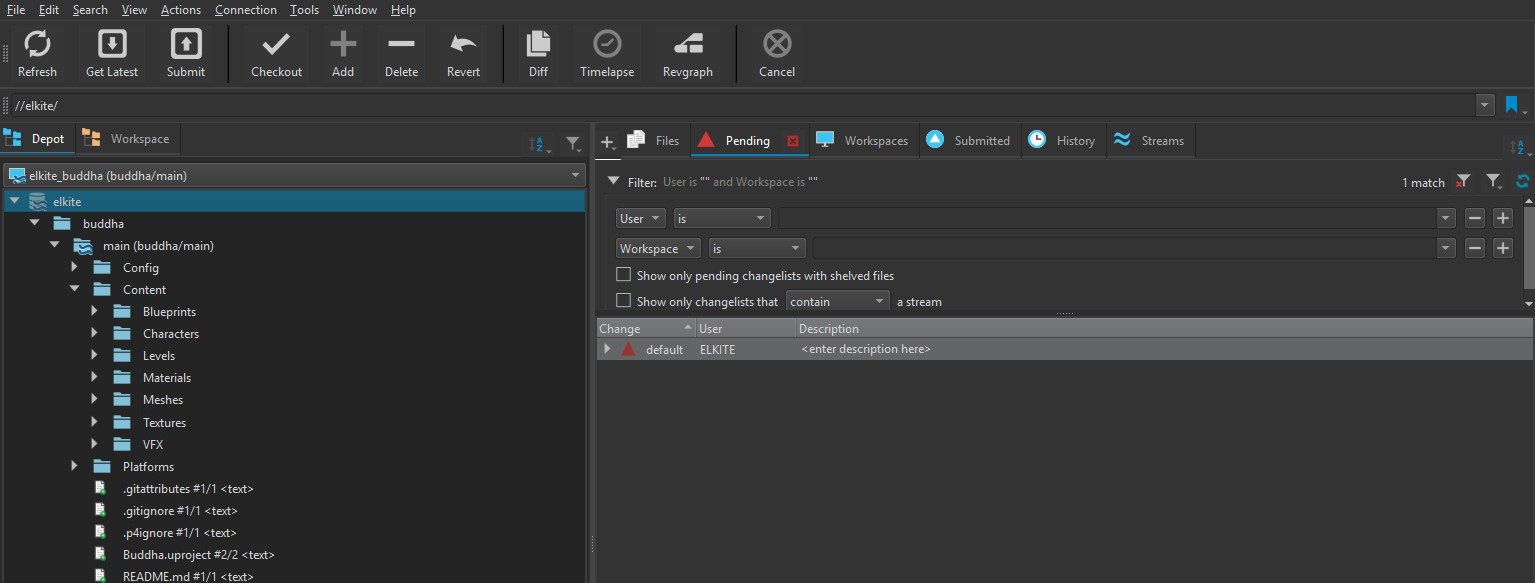The height and width of the screenshot is (583, 1535).
Task: Click the bookmark icon beside the address bar
Action: pos(1514,105)
